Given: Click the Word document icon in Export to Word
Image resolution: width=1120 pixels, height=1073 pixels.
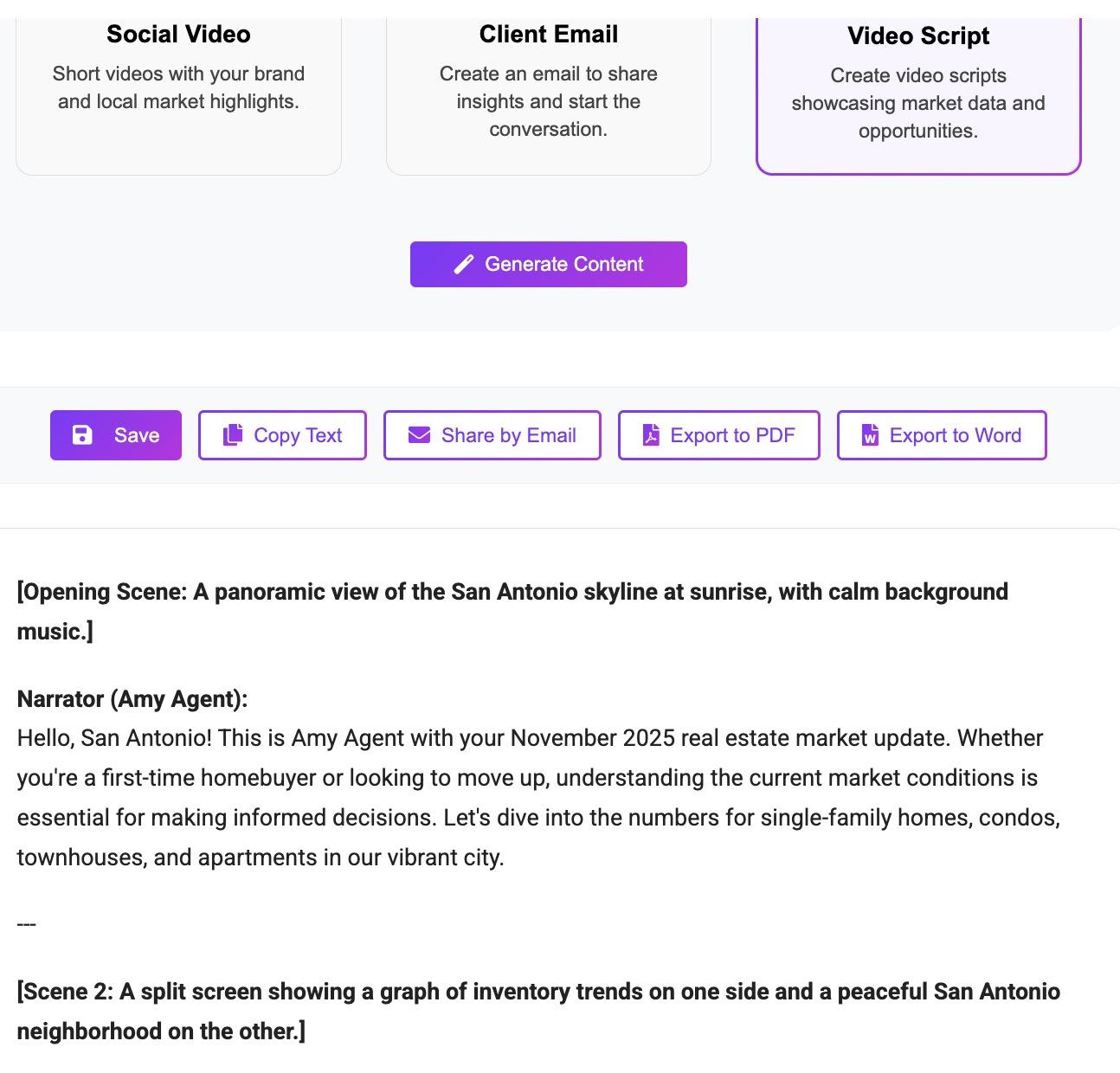Looking at the screenshot, I should 870,435.
